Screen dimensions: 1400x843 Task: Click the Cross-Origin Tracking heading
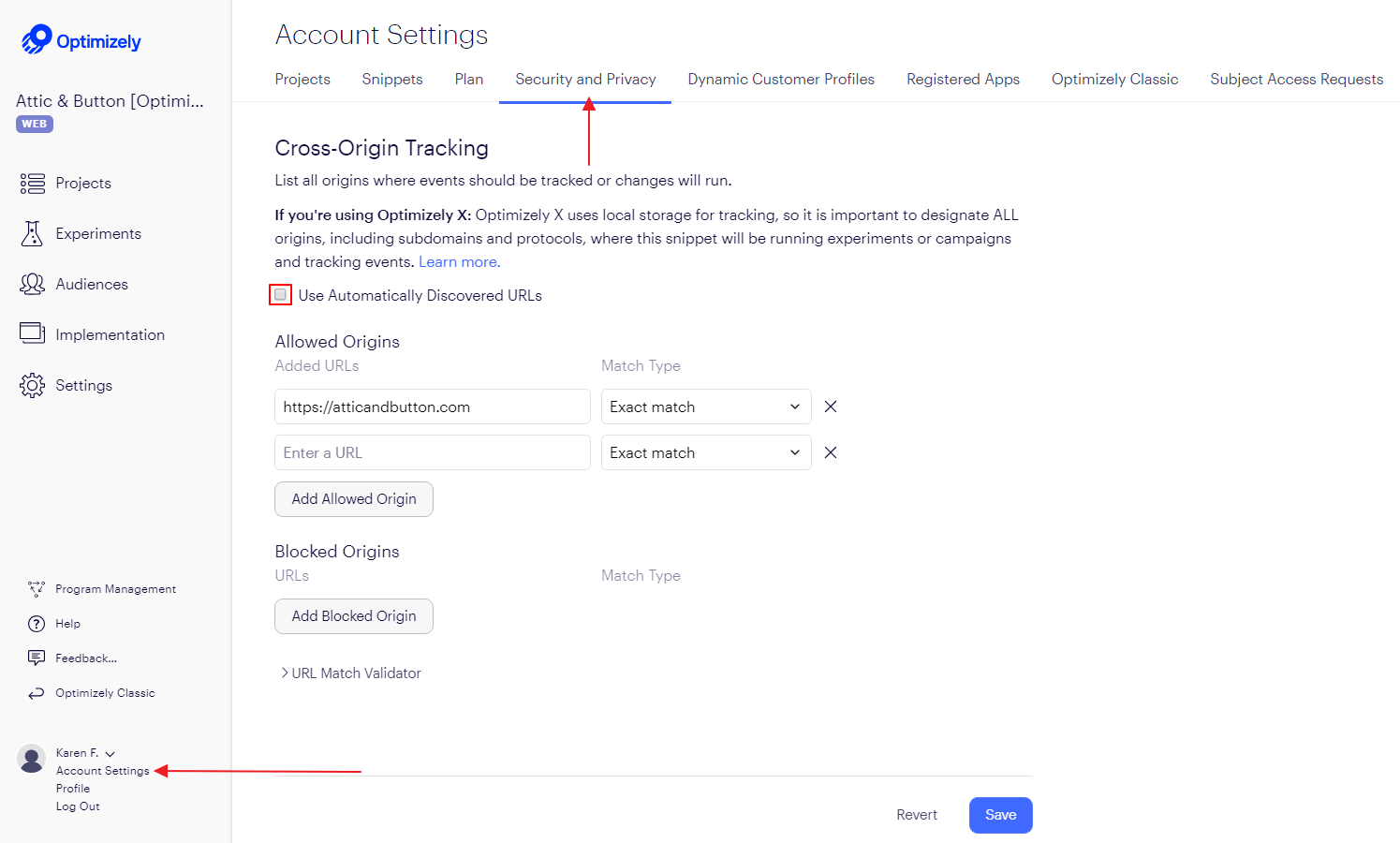coord(382,148)
